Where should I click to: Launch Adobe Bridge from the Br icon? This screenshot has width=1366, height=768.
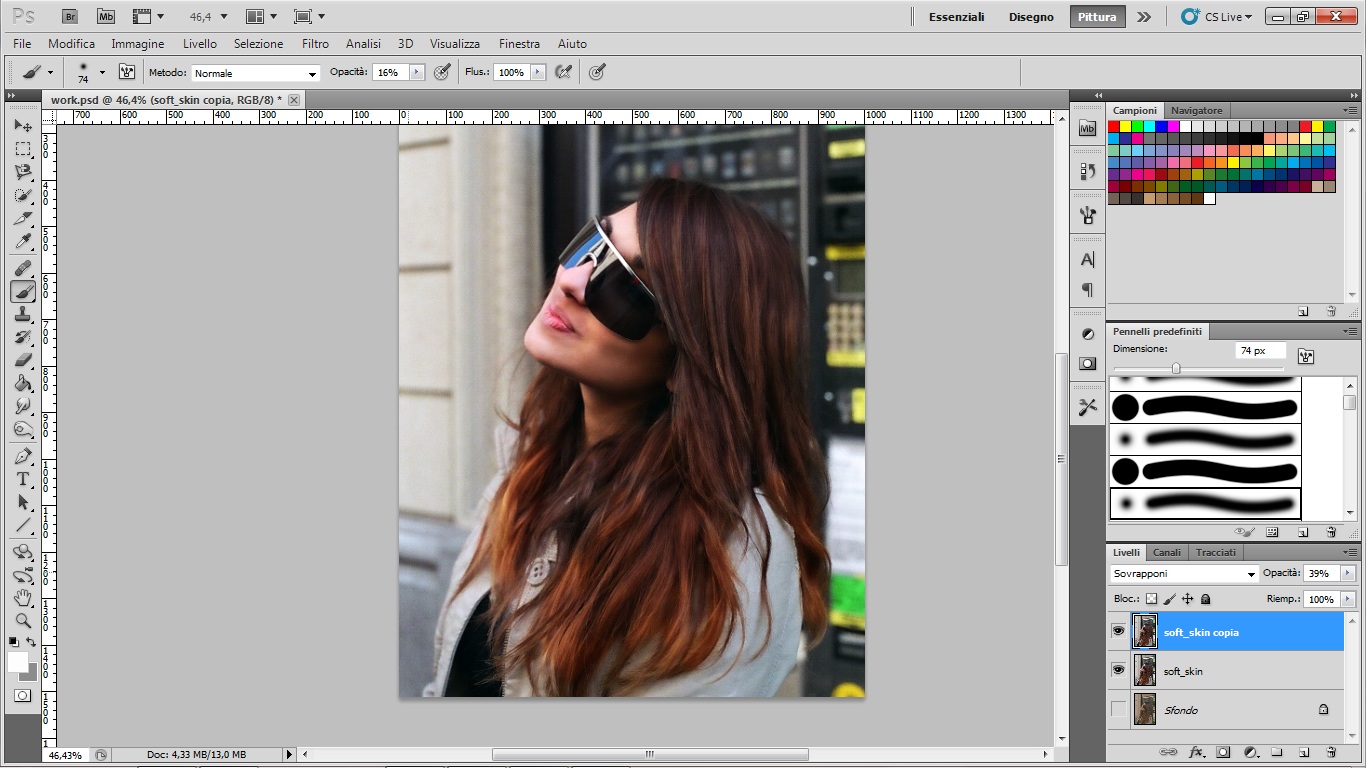click(x=70, y=16)
